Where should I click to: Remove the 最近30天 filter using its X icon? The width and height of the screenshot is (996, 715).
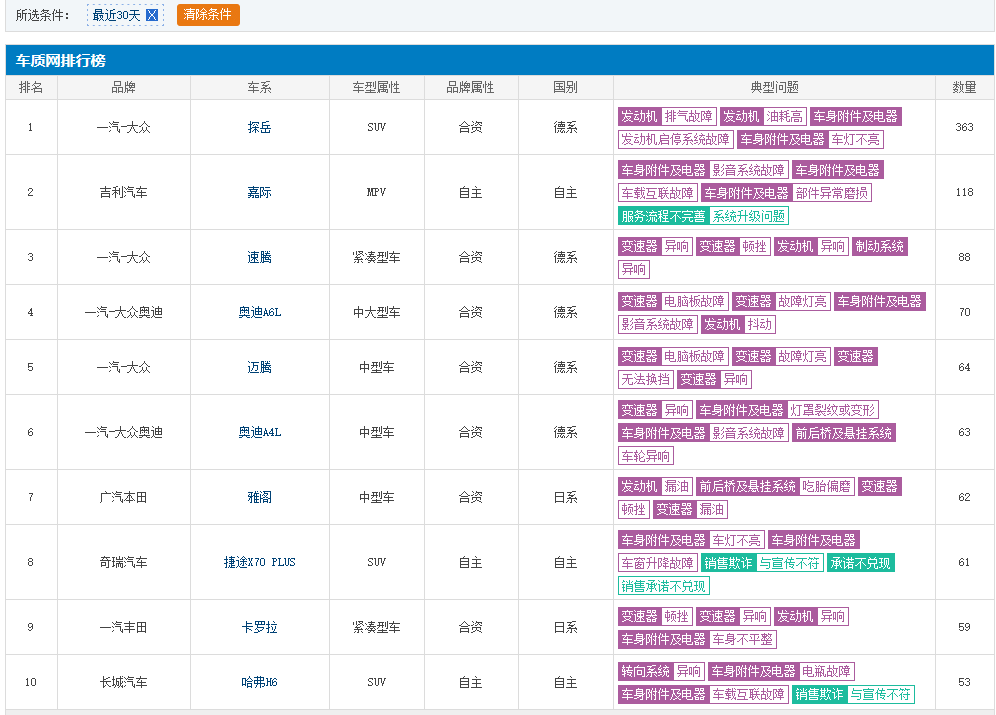[152, 15]
